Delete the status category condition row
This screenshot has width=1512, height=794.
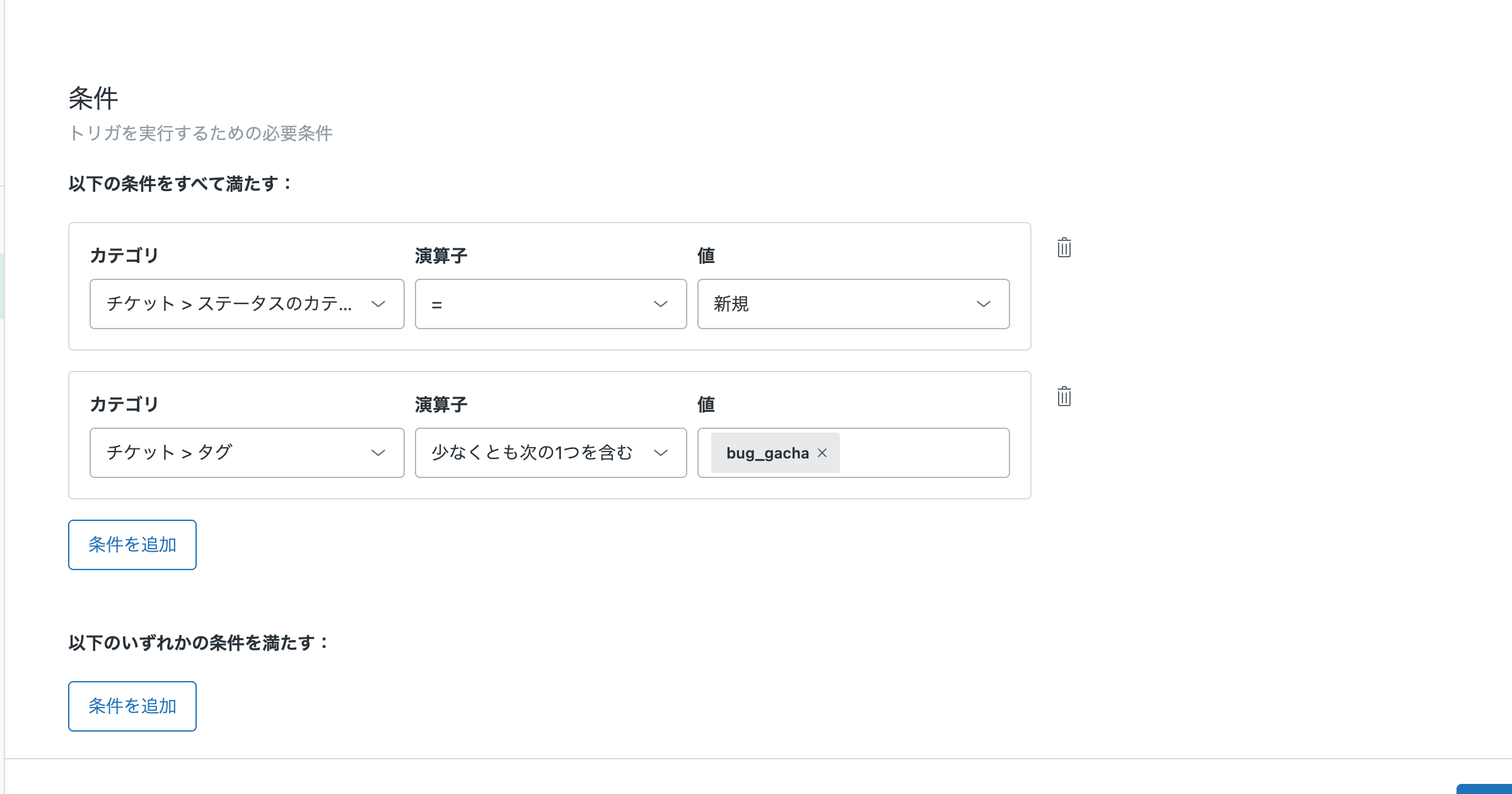click(1064, 248)
